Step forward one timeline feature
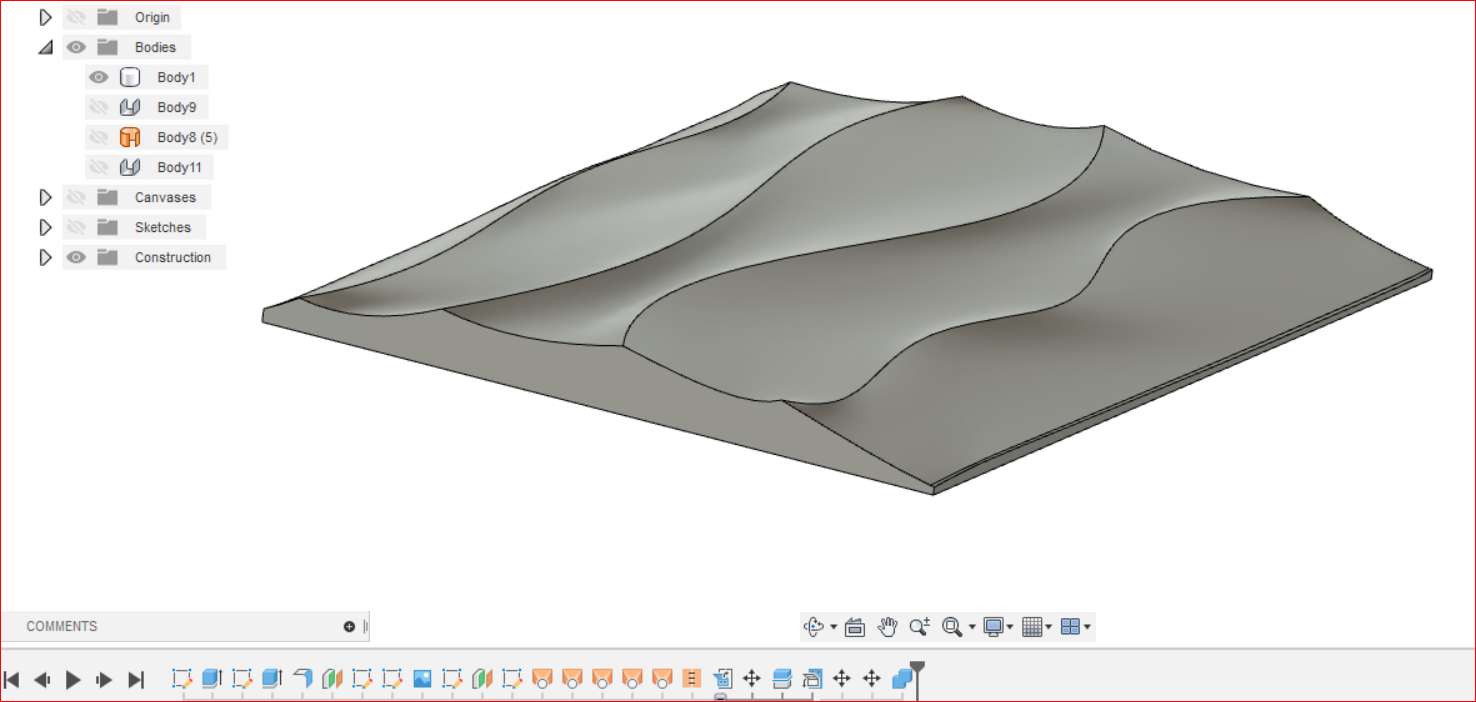The height and width of the screenshot is (702, 1476). pyautogui.click(x=104, y=680)
